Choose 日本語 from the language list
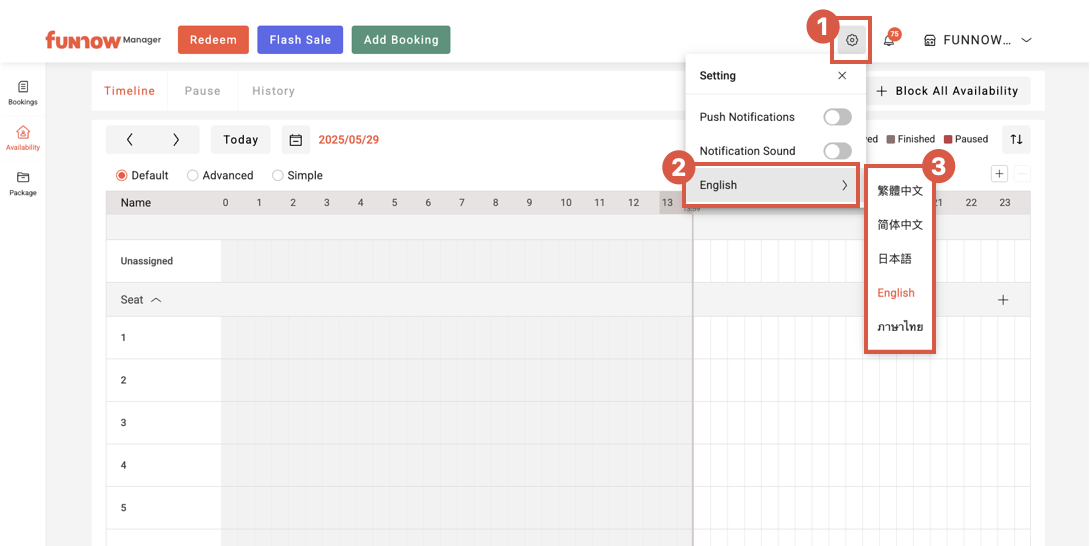 click(894, 259)
